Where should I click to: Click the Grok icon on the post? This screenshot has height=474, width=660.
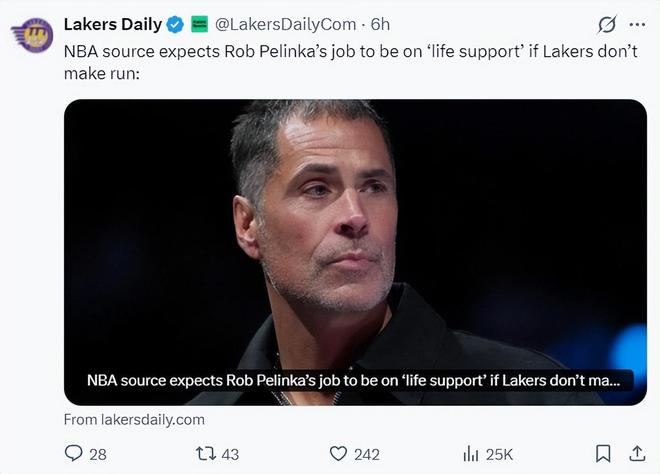[x=606, y=24]
